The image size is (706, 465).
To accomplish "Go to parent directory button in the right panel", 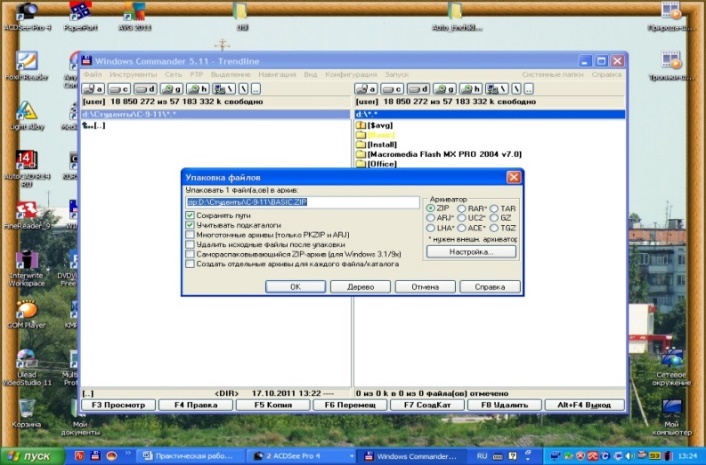I will coord(528,89).
